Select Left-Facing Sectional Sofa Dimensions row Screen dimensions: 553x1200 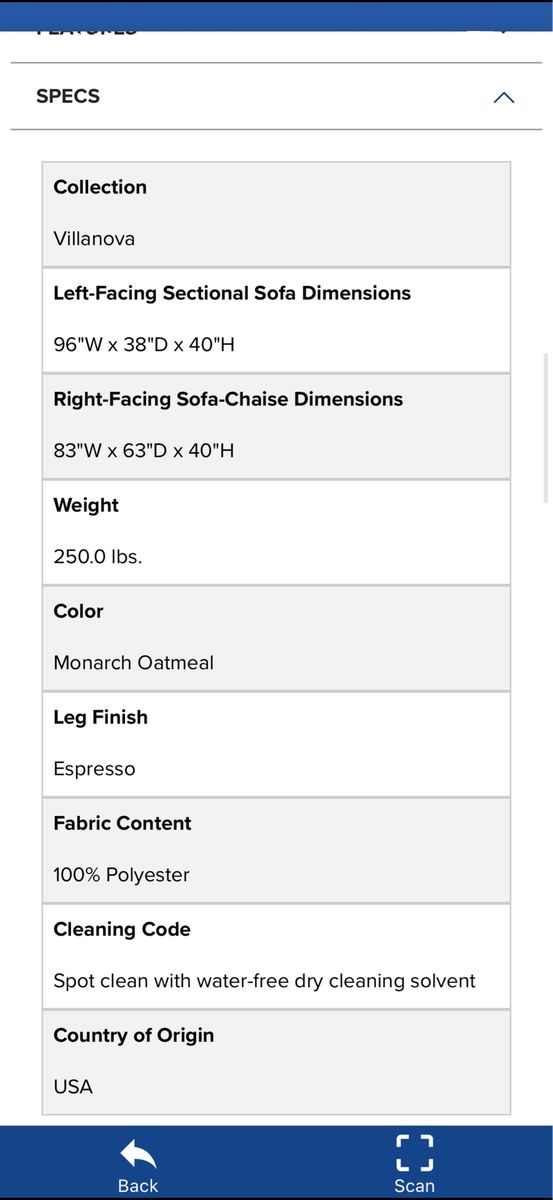pos(276,320)
